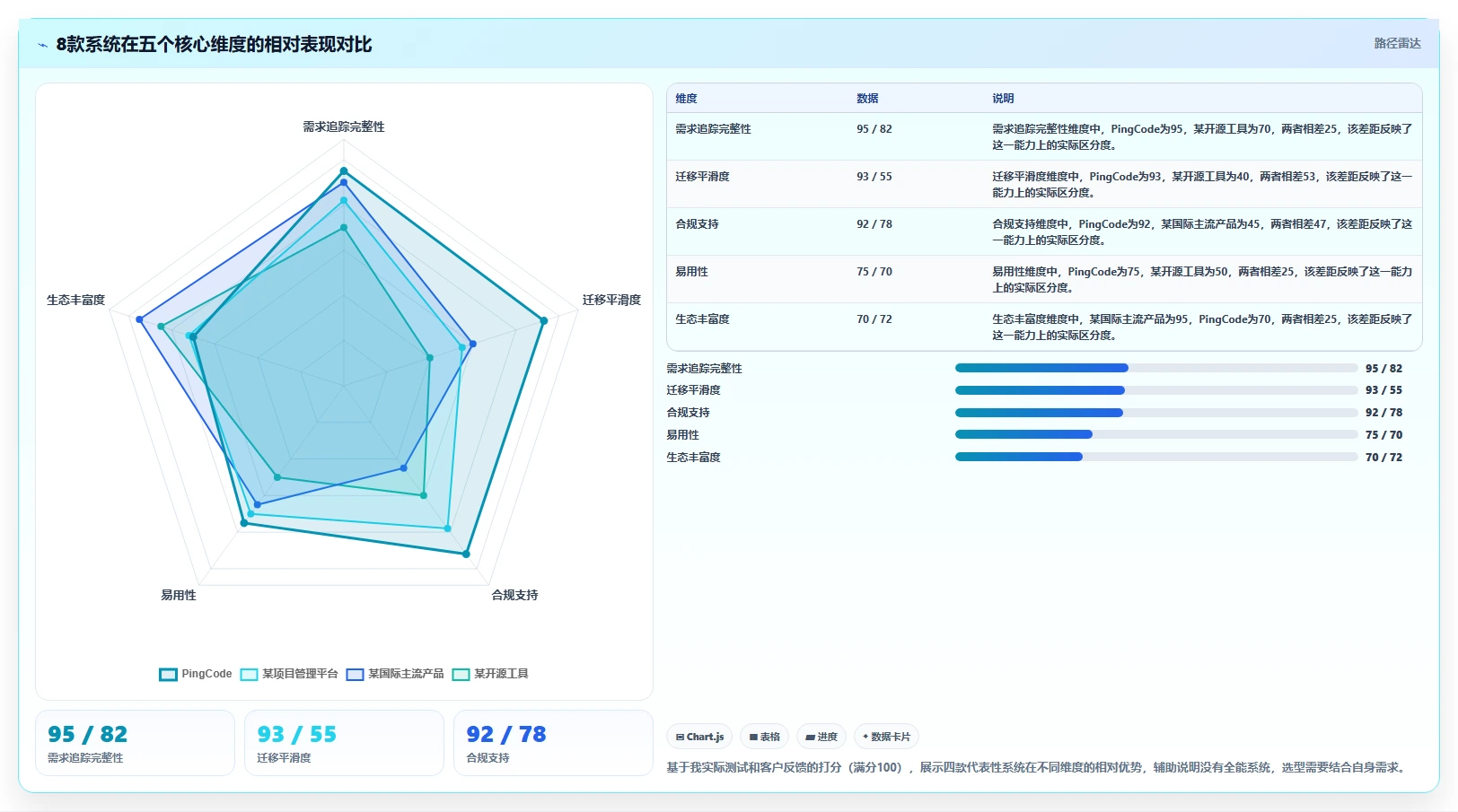Click the 合规支持 table row label
Screen dimensions: 1458x812
tap(697, 224)
